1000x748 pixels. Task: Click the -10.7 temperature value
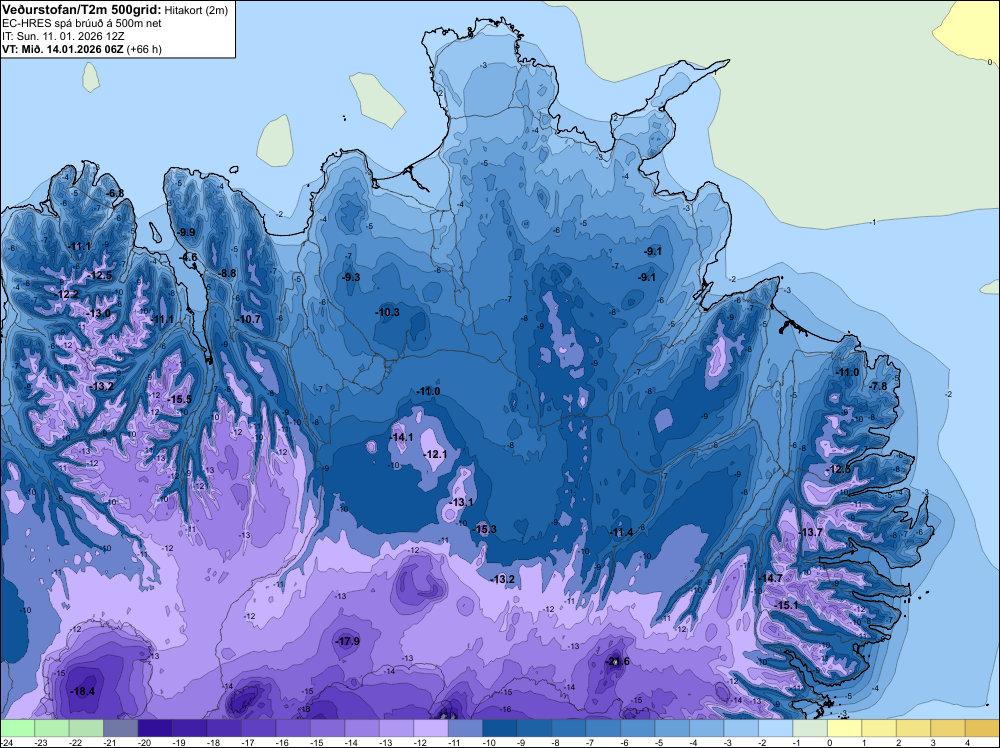point(249,319)
